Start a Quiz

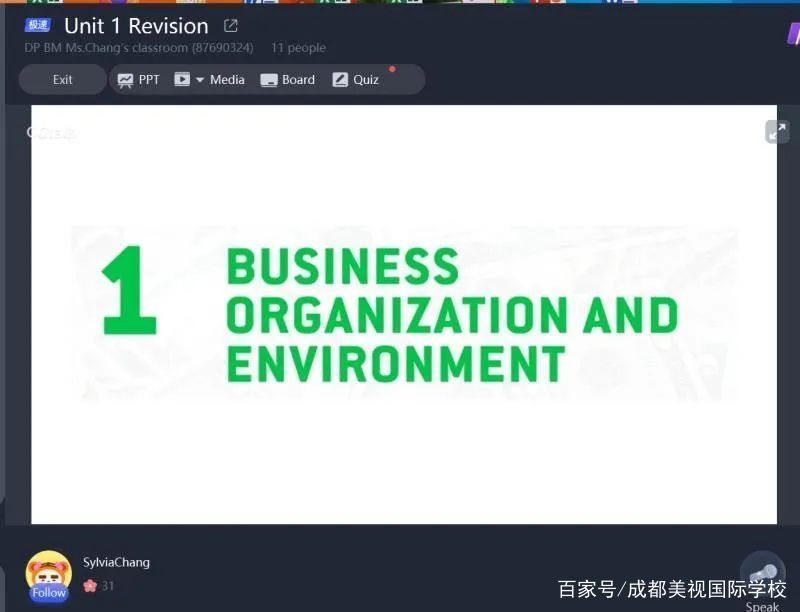[355, 80]
